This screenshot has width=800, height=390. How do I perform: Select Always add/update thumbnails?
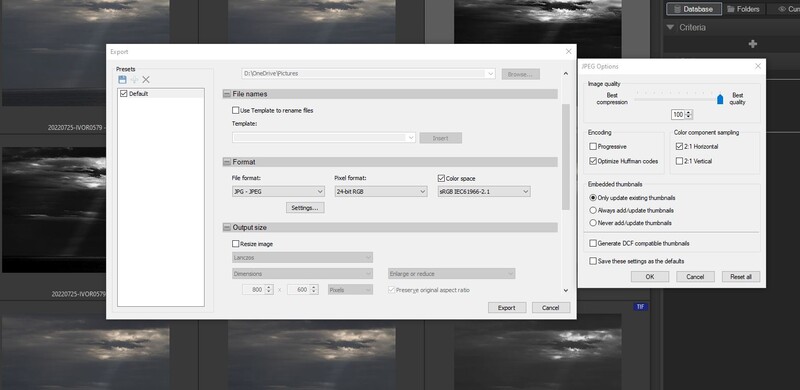tap(592, 210)
